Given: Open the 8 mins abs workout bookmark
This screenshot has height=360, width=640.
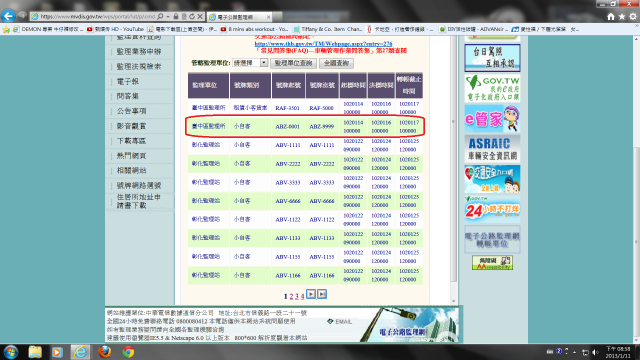Looking at the screenshot, I should coord(254,29).
